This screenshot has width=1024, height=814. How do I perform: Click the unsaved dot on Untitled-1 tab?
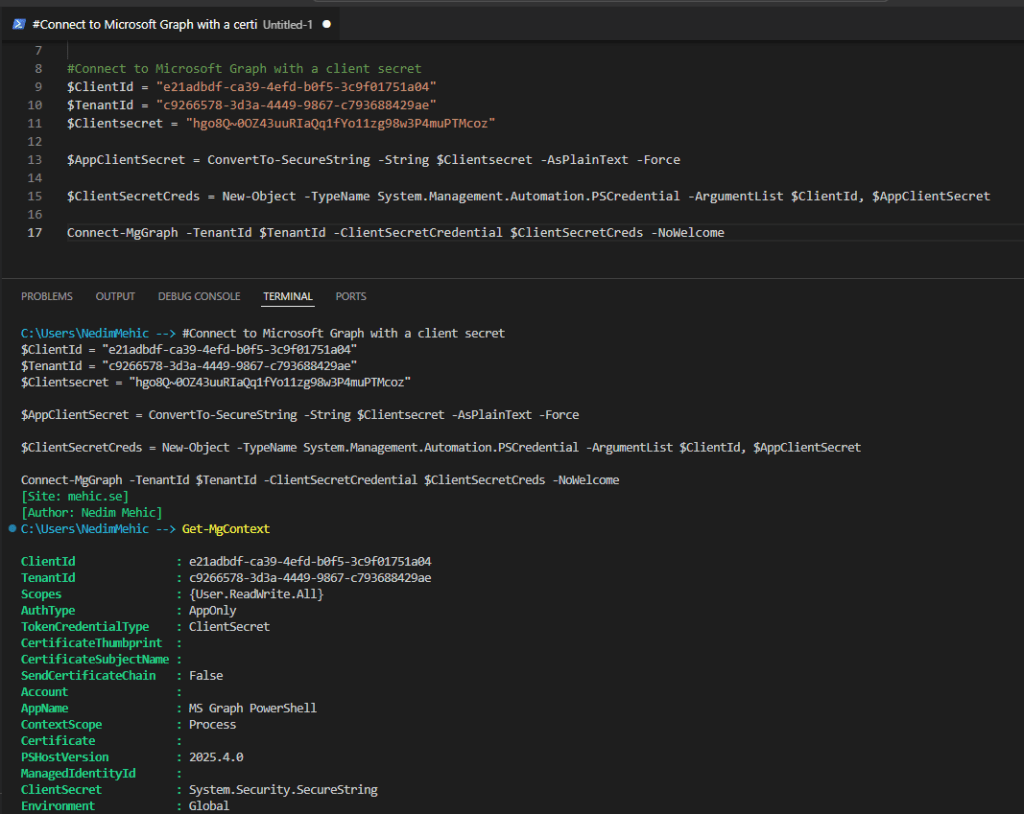pyautogui.click(x=327, y=23)
